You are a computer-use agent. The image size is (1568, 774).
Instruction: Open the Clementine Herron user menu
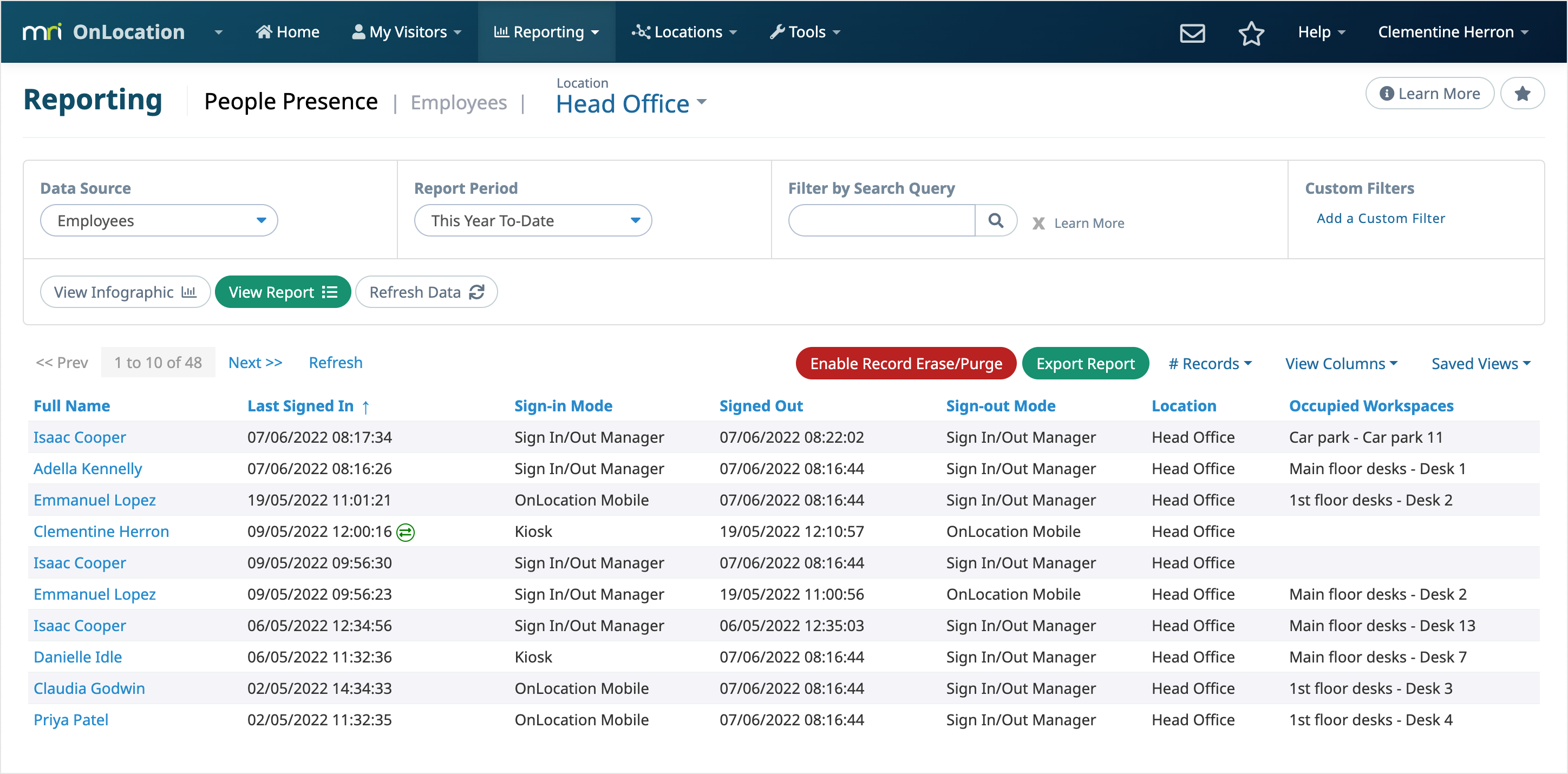point(1454,32)
